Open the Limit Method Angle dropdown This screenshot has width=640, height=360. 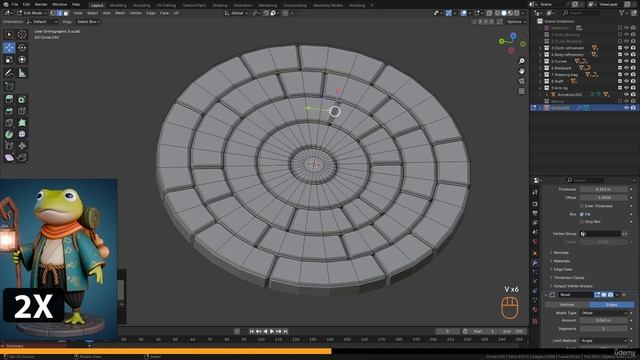tap(604, 340)
